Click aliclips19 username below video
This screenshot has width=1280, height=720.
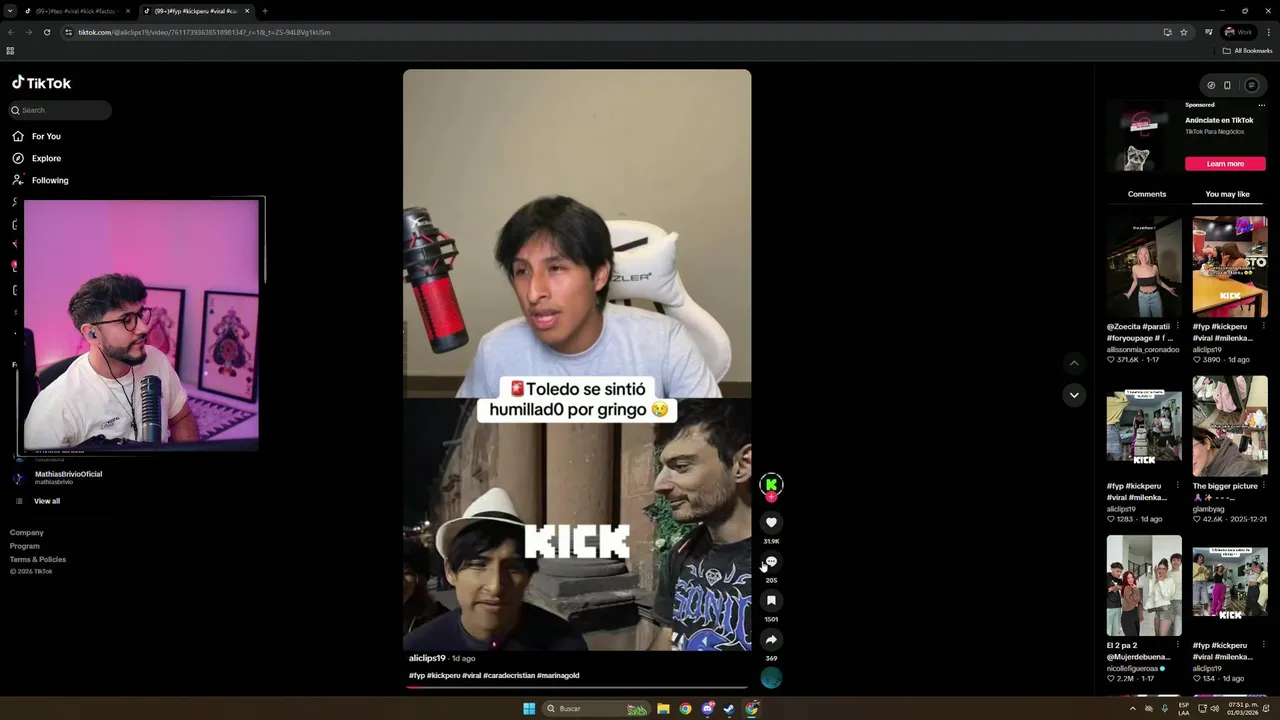tap(427, 658)
